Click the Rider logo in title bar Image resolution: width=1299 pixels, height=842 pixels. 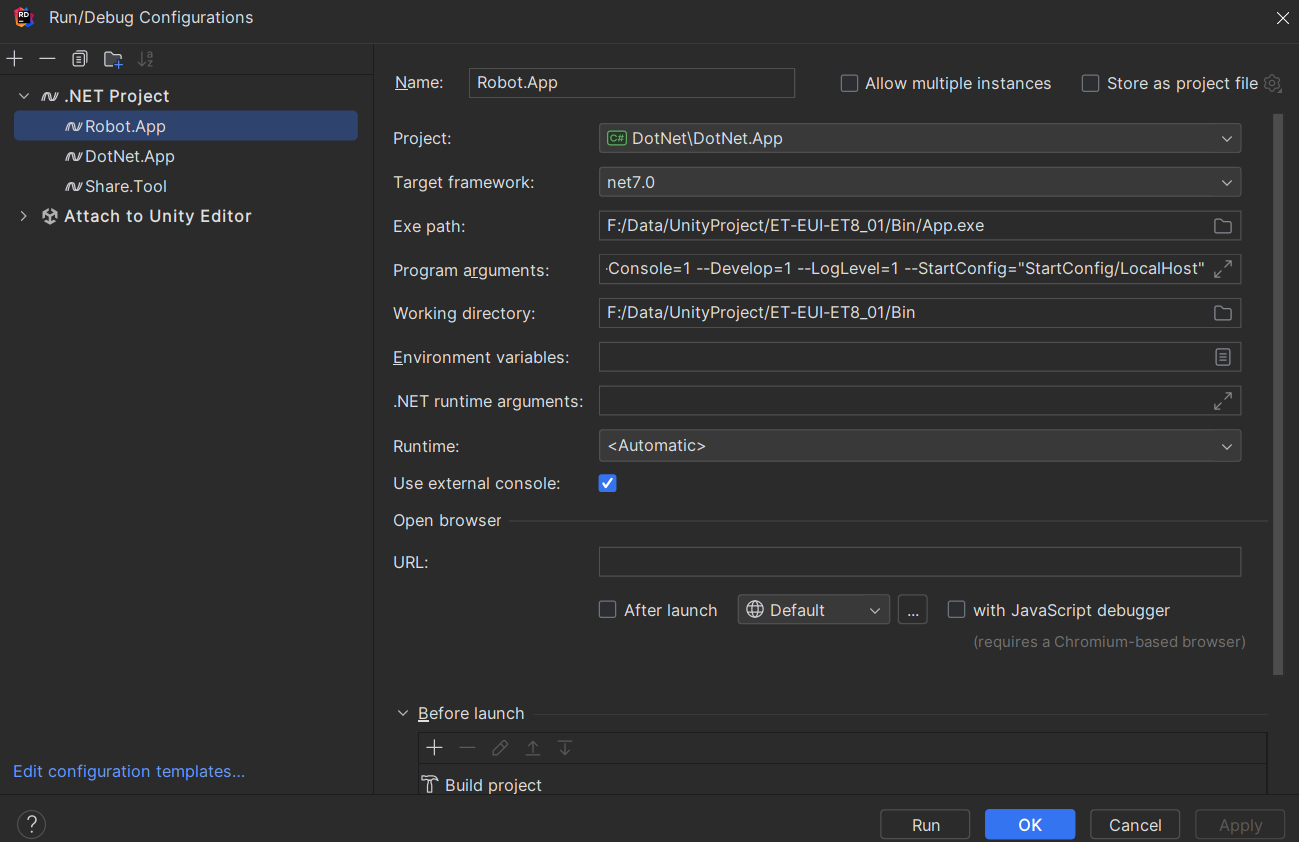click(x=24, y=17)
